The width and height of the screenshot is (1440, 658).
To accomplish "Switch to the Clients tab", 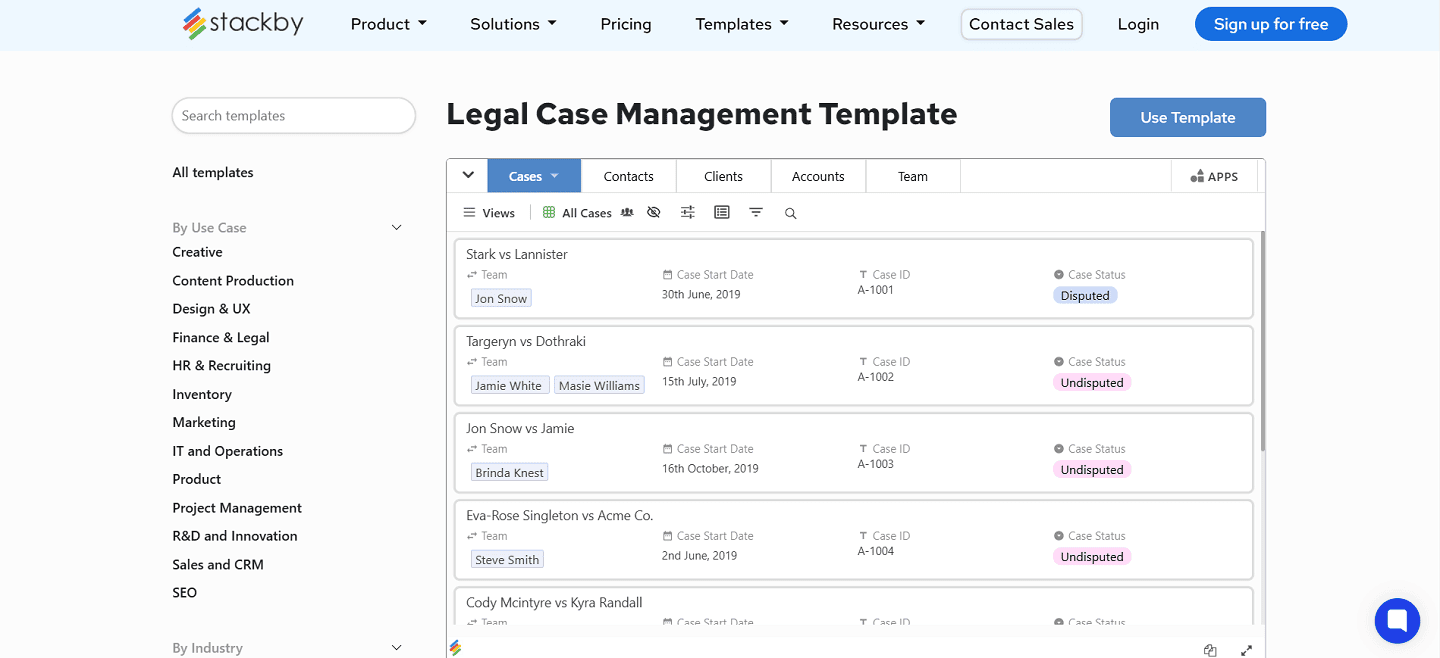I will pyautogui.click(x=723, y=176).
